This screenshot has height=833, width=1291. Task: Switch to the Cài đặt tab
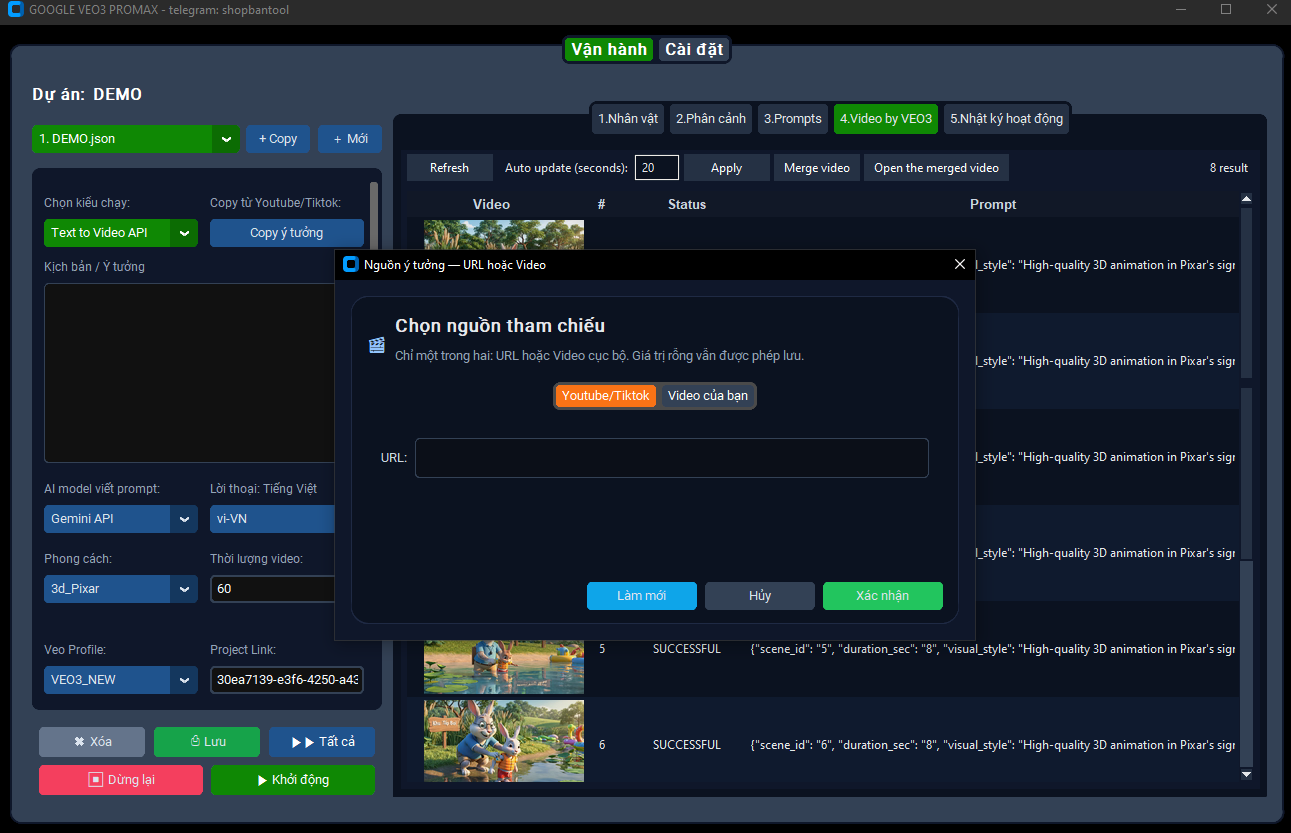click(x=694, y=48)
